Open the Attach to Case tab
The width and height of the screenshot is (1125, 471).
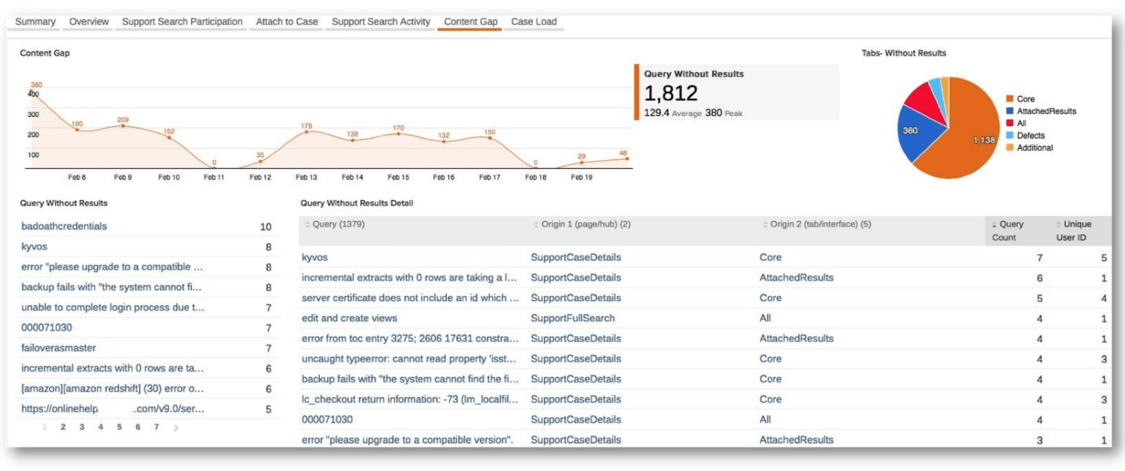(x=286, y=22)
